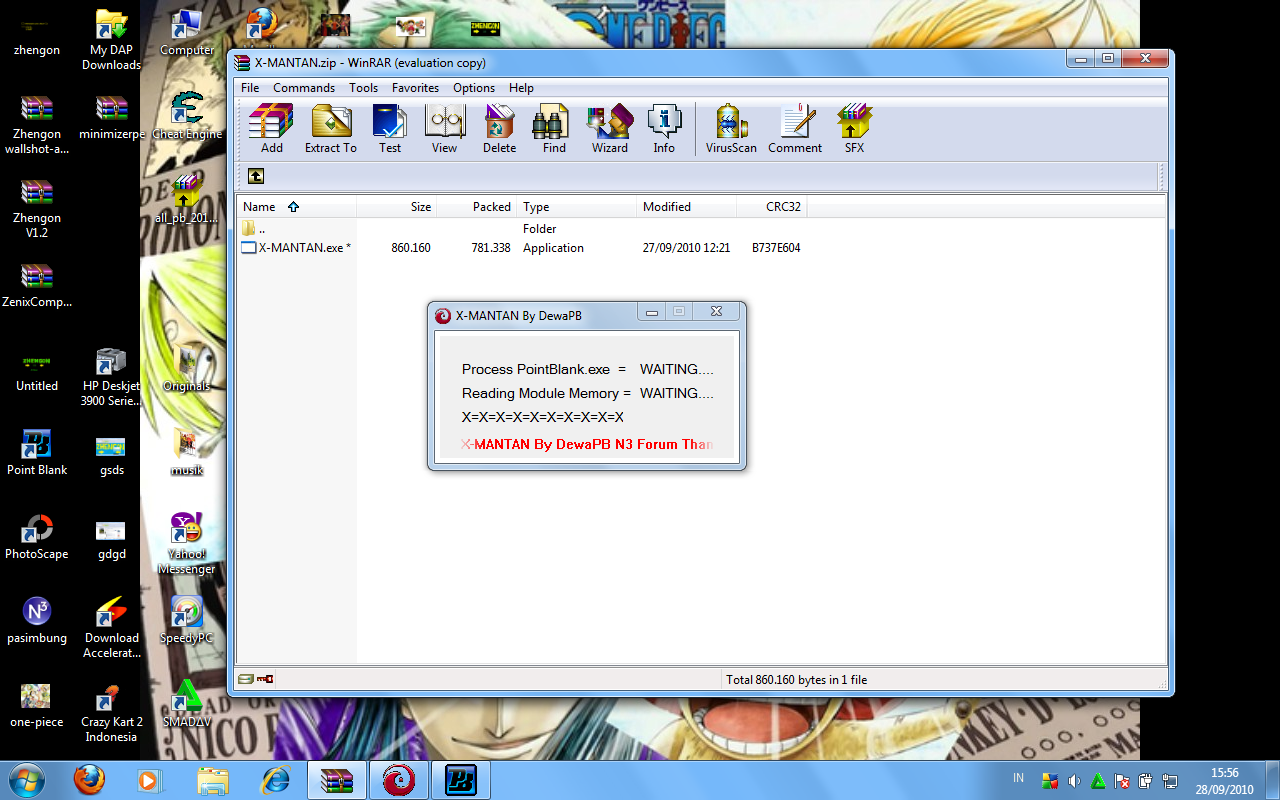Convert archive to SFX

tap(853, 128)
